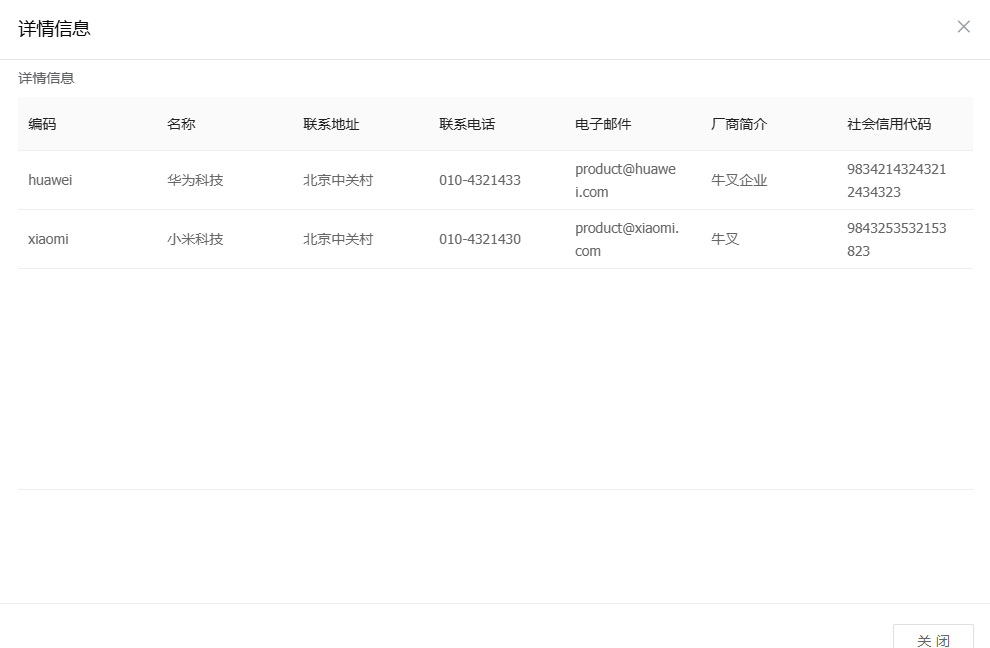Click the product@huawei.com email cell
This screenshot has width=990, height=648.
tap(625, 180)
